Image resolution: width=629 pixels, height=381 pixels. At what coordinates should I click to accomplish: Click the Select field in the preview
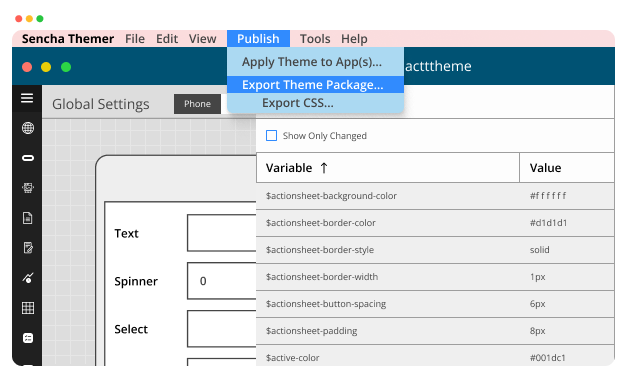pos(221,328)
